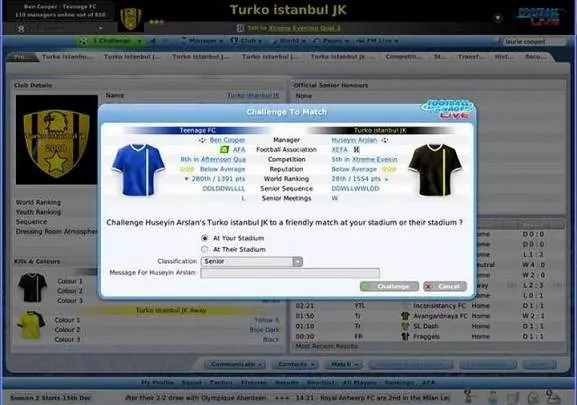The width and height of the screenshot is (577, 405).
Task: Open the Xtreme Evening Qual 3 header link
Action: 305,28
